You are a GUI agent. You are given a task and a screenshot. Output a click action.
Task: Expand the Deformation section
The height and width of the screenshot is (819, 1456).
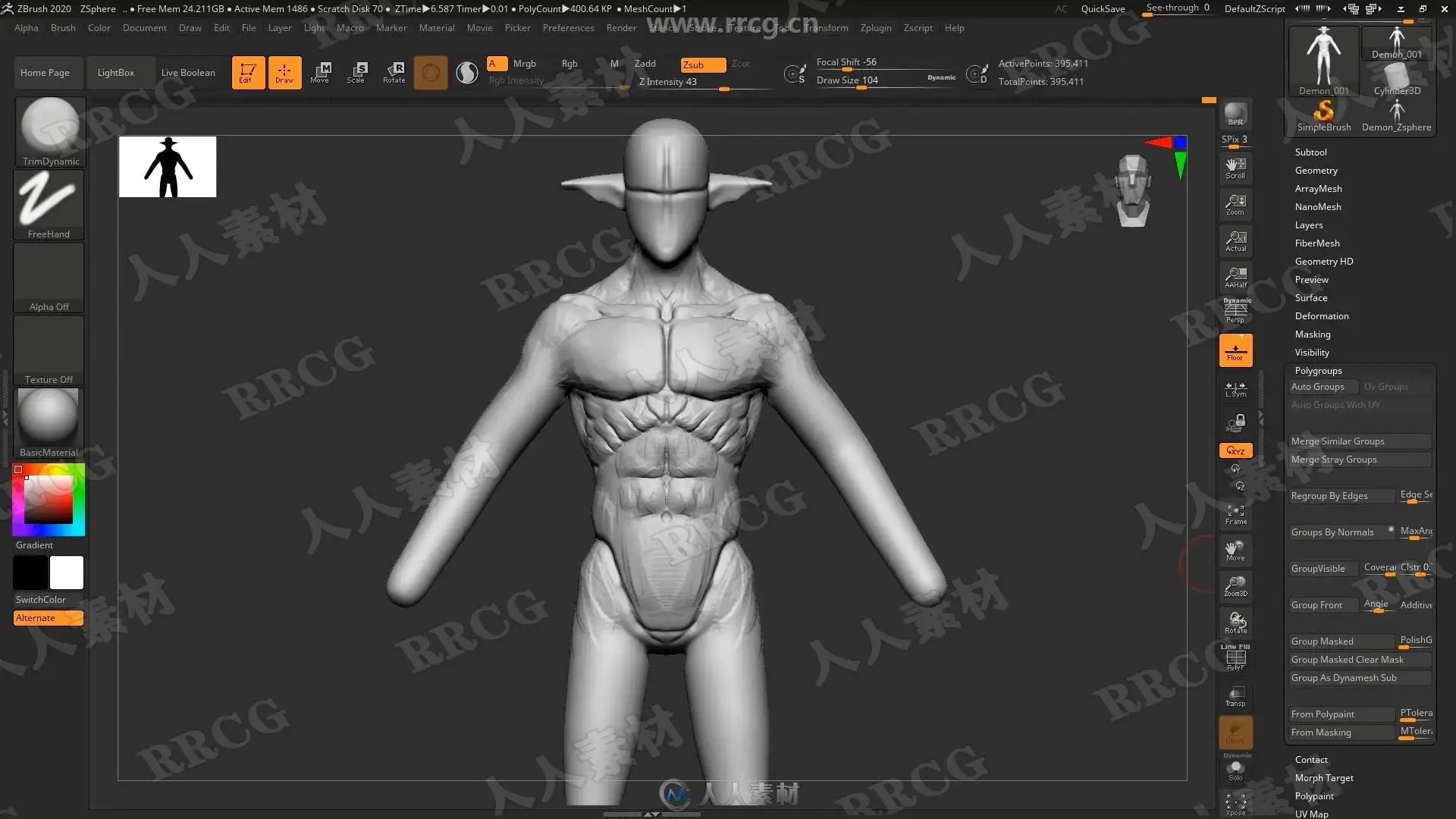1321,316
